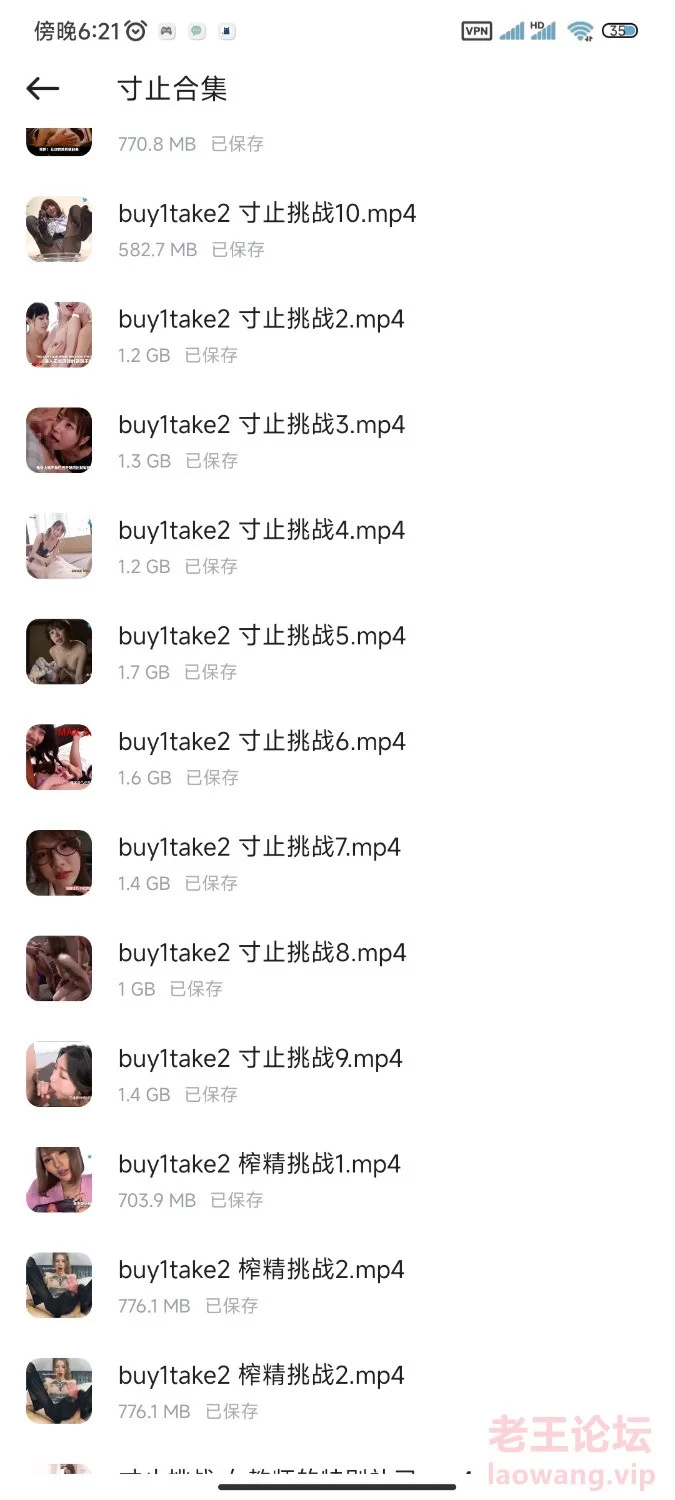Open file buy1take2 寸止挑战4.mp4

pos(337,545)
